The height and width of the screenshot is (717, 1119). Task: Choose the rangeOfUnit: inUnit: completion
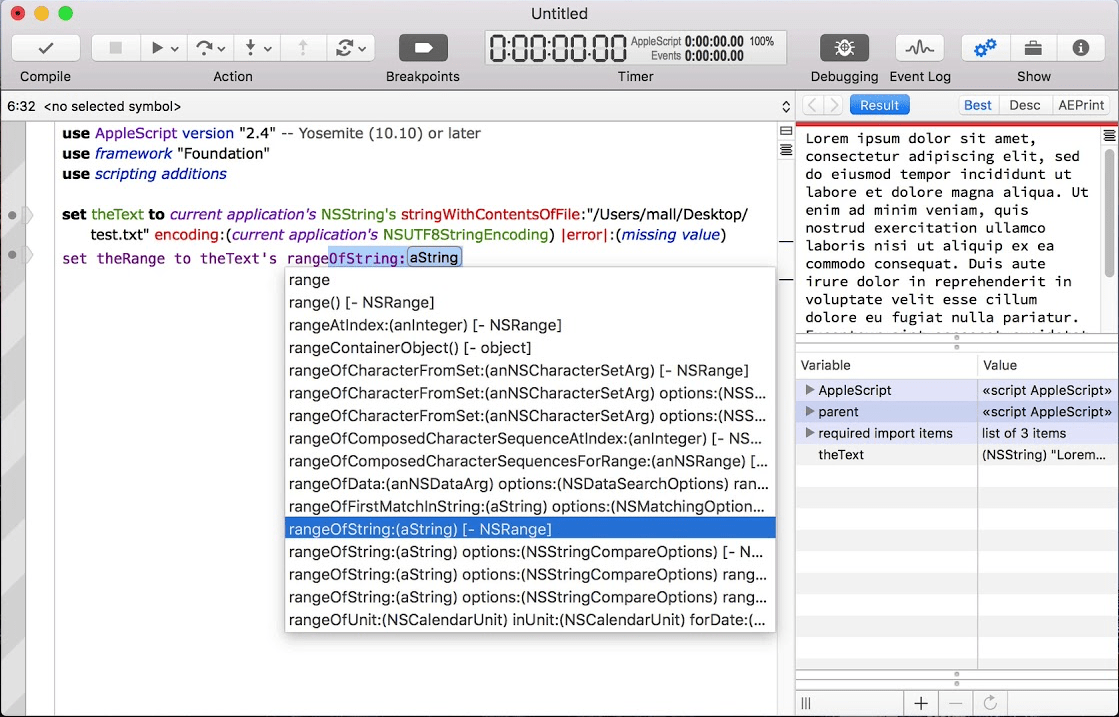[530, 620]
